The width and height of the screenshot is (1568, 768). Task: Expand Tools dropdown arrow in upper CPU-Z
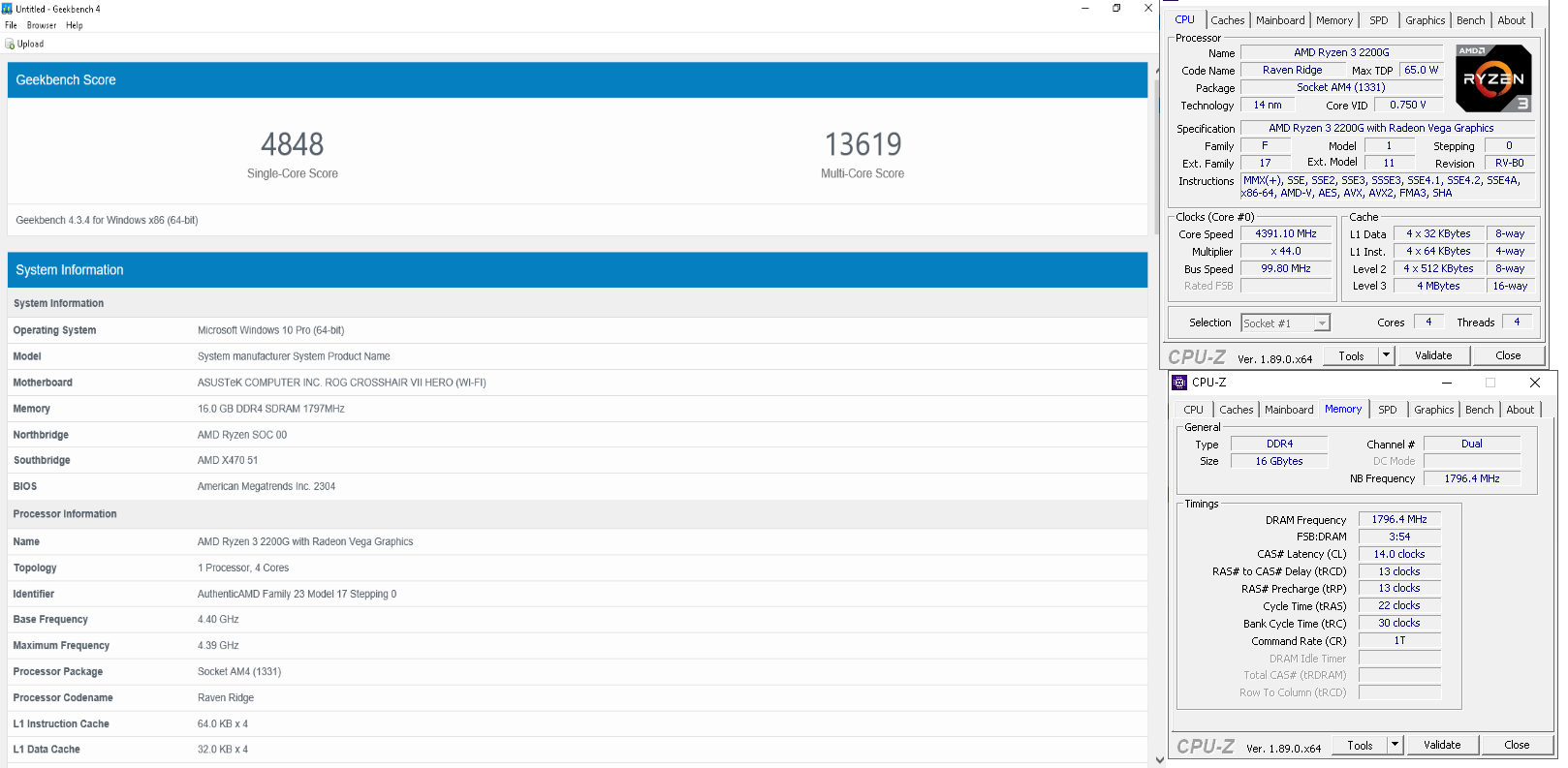pyautogui.click(x=1387, y=355)
